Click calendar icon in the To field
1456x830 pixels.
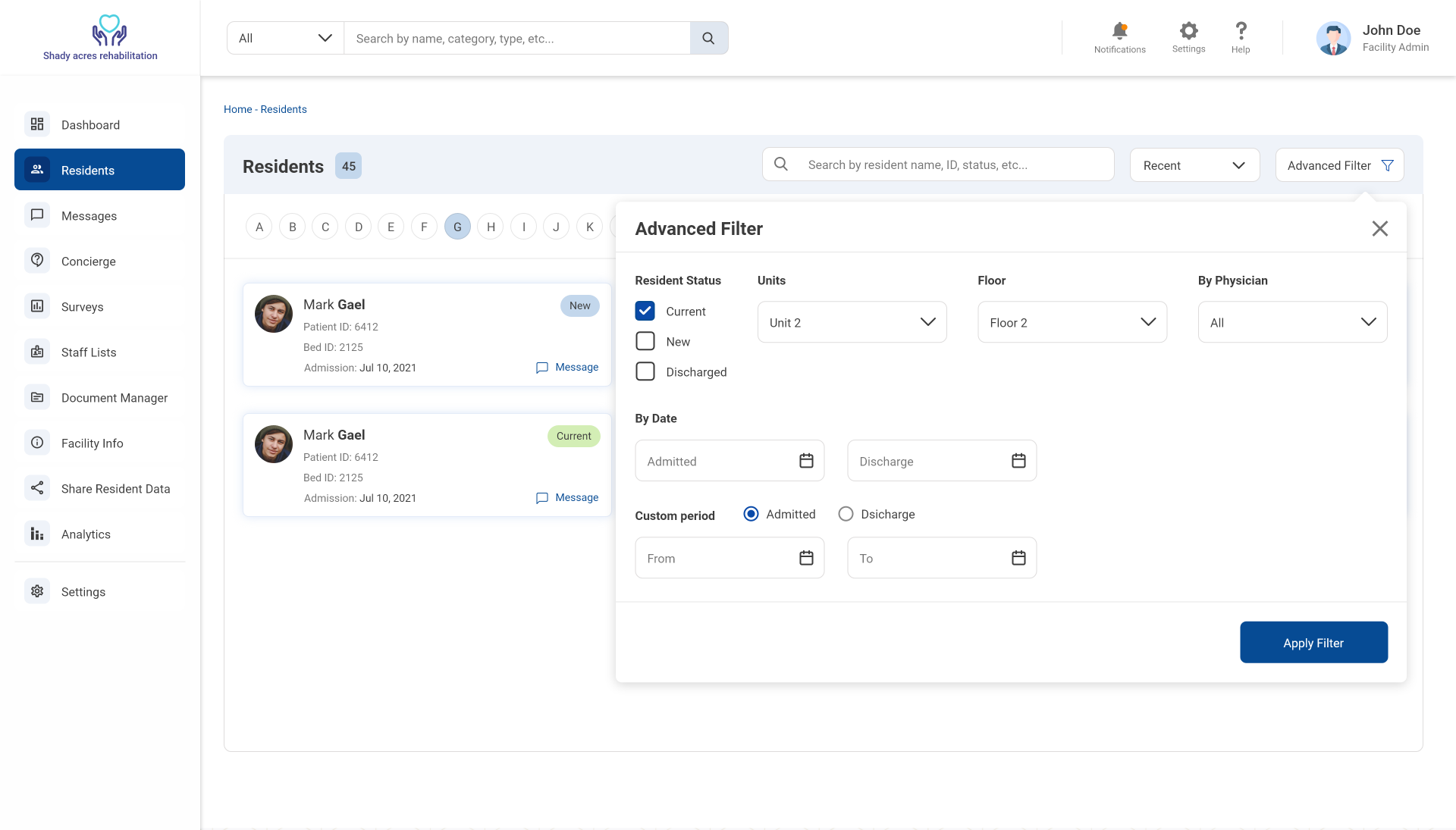(1018, 558)
